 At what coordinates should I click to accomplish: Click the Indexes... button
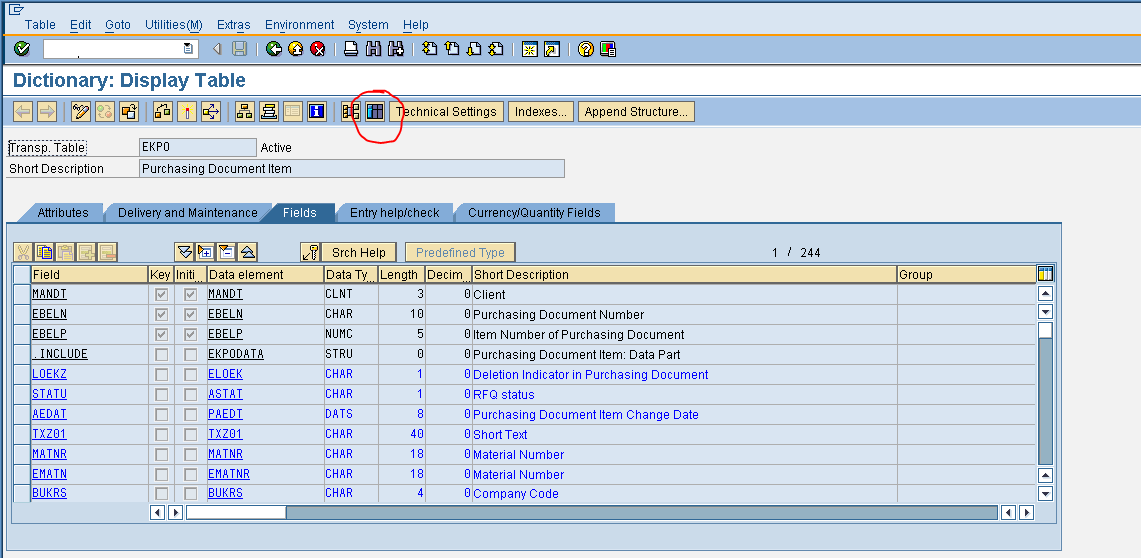(x=541, y=111)
